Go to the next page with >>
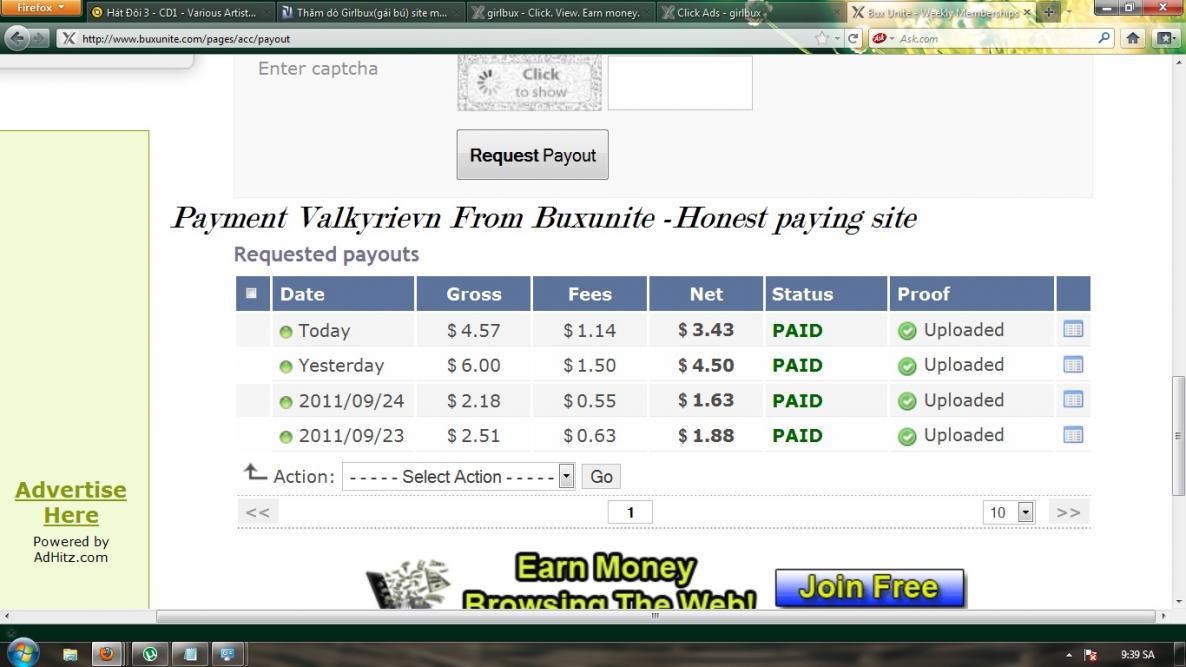This screenshot has height=667, width=1186. click(x=1069, y=512)
